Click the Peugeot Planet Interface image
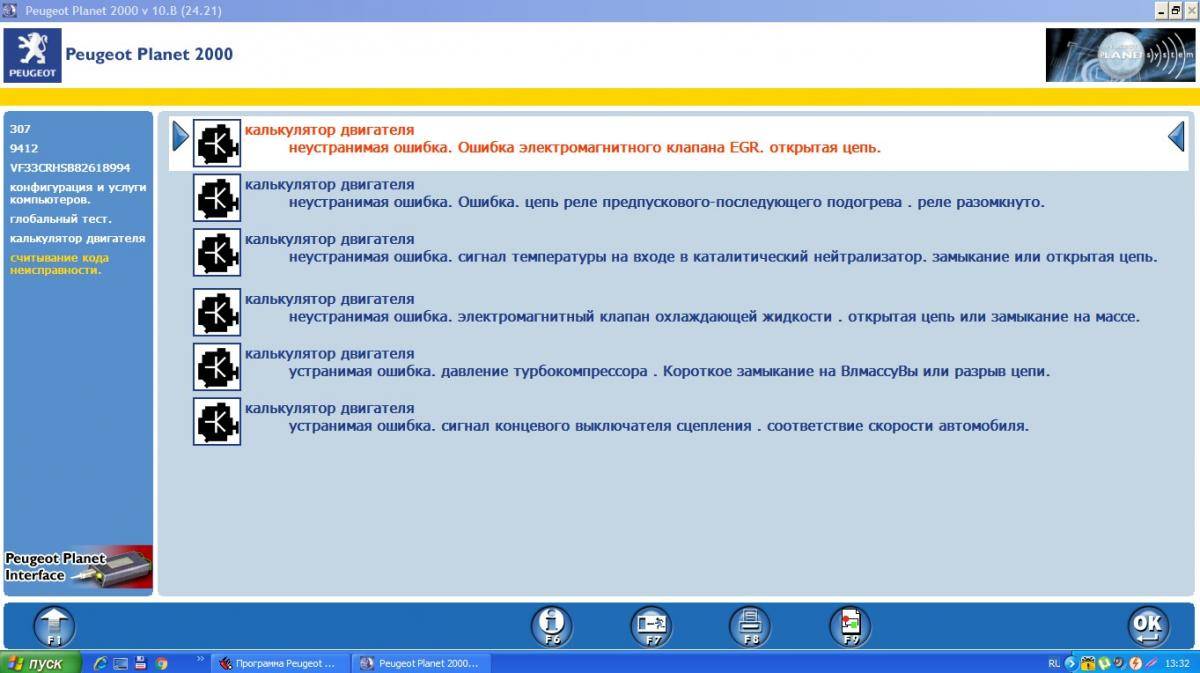 (78, 569)
